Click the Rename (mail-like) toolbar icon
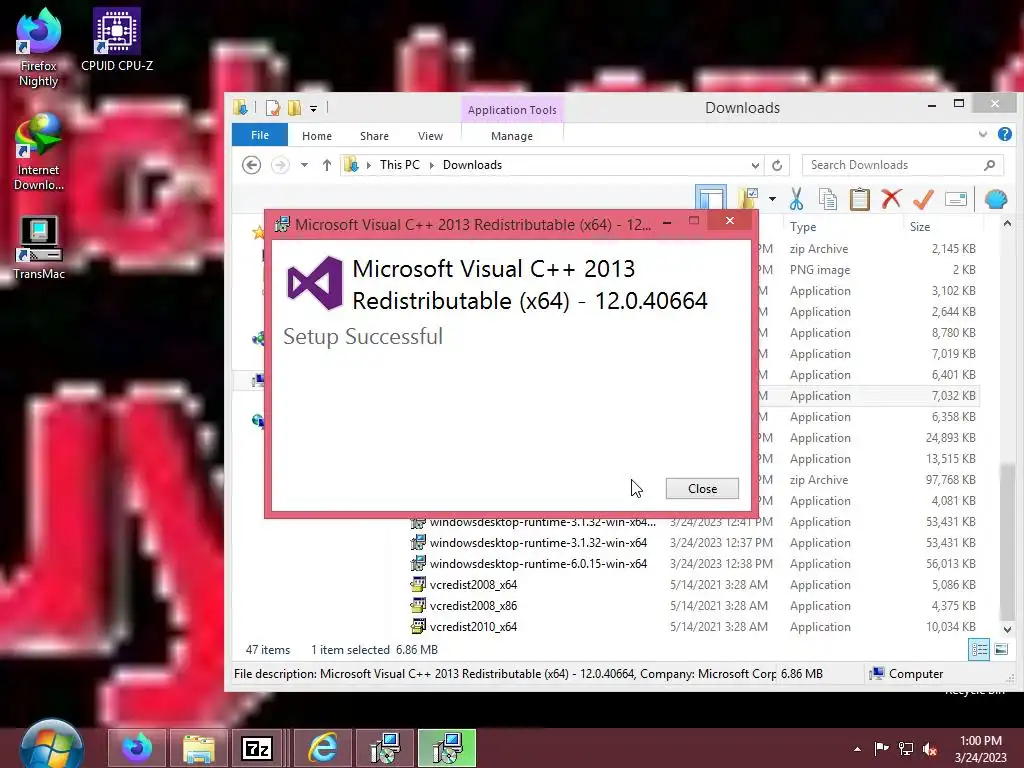 click(x=955, y=199)
